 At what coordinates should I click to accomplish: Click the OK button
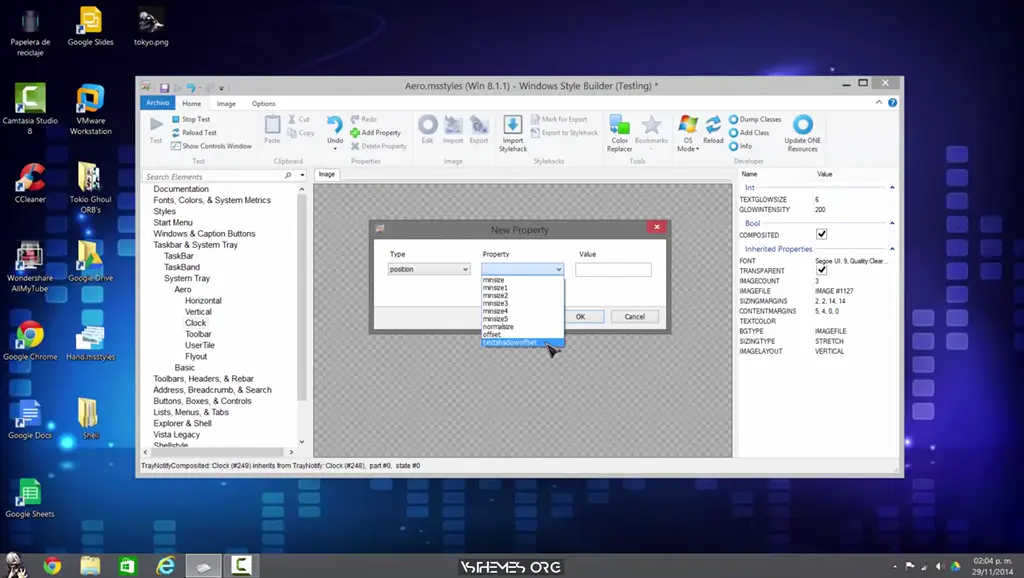point(583,316)
